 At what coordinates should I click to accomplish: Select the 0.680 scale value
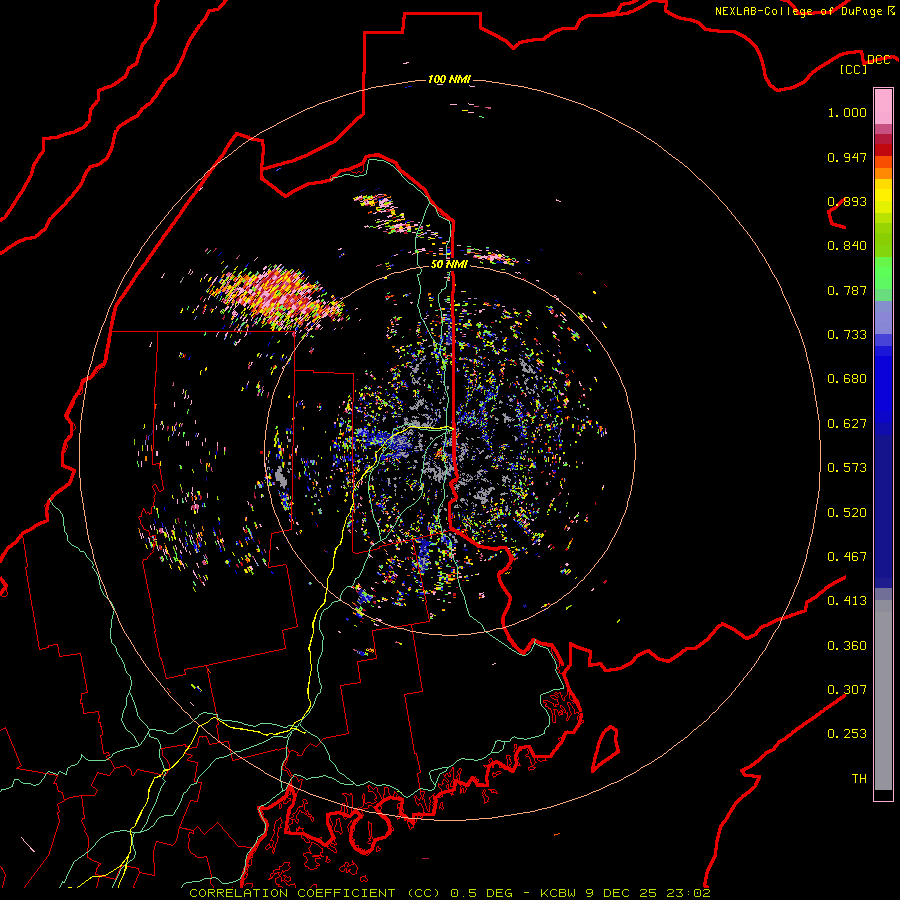847,379
